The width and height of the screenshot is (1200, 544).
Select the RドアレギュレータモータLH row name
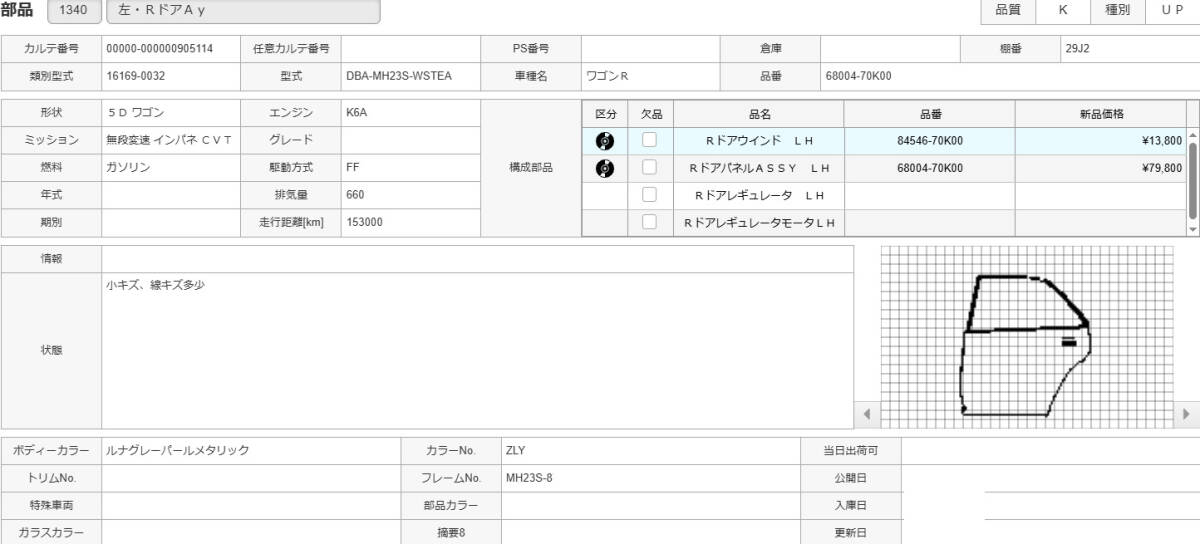760,222
